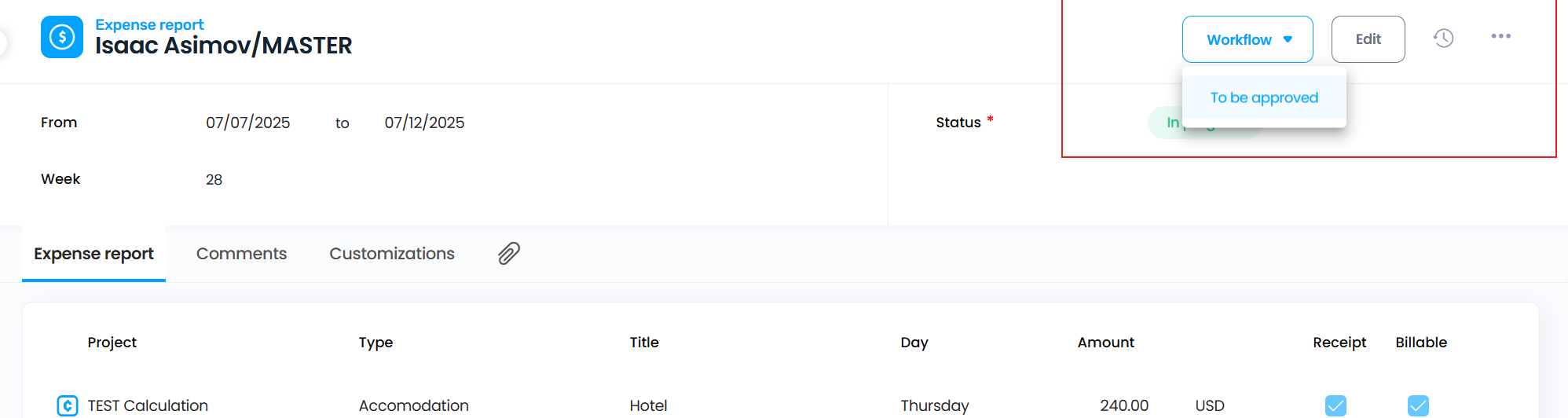
Task: Click the Amount column header
Action: tap(1105, 343)
